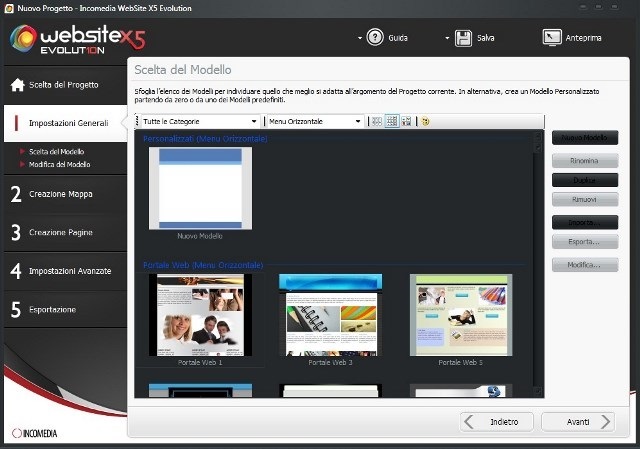Viewport: 640px width, 449px height.
Task: Select the medium thumbnails view icon
Action: pyautogui.click(x=392, y=121)
